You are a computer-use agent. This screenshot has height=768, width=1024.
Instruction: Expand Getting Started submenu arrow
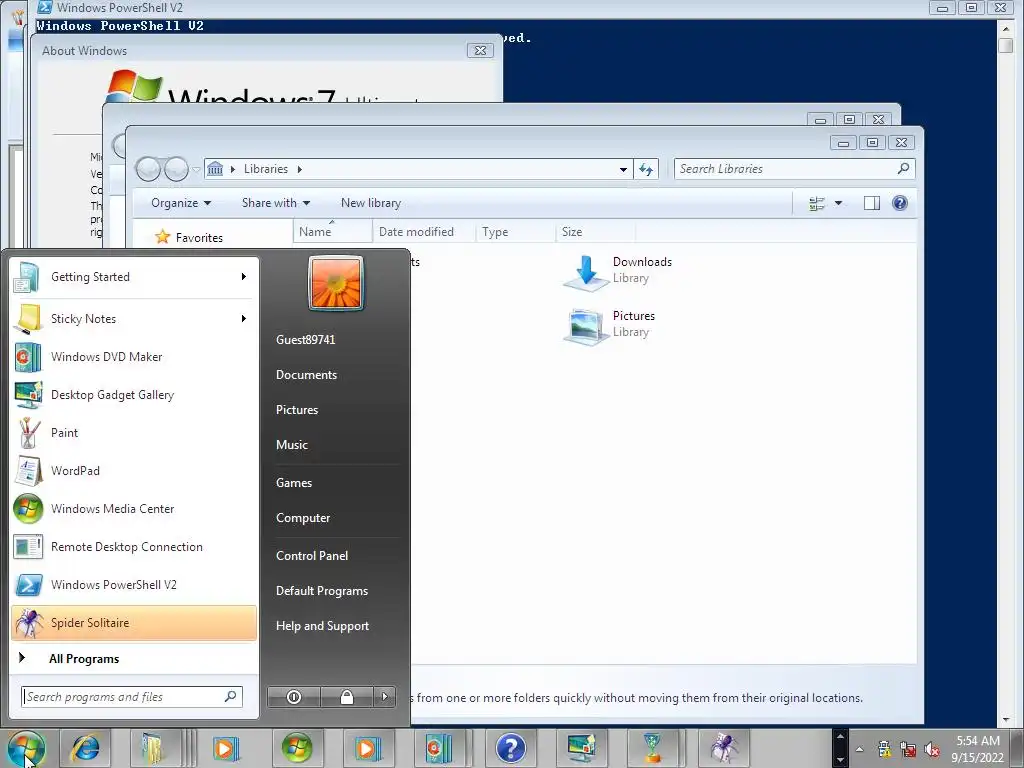pyautogui.click(x=244, y=277)
